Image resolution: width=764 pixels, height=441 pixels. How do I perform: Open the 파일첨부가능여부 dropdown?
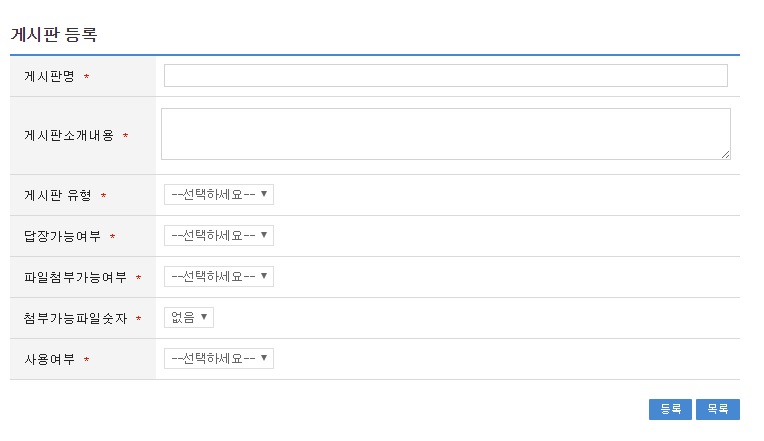[x=219, y=276]
